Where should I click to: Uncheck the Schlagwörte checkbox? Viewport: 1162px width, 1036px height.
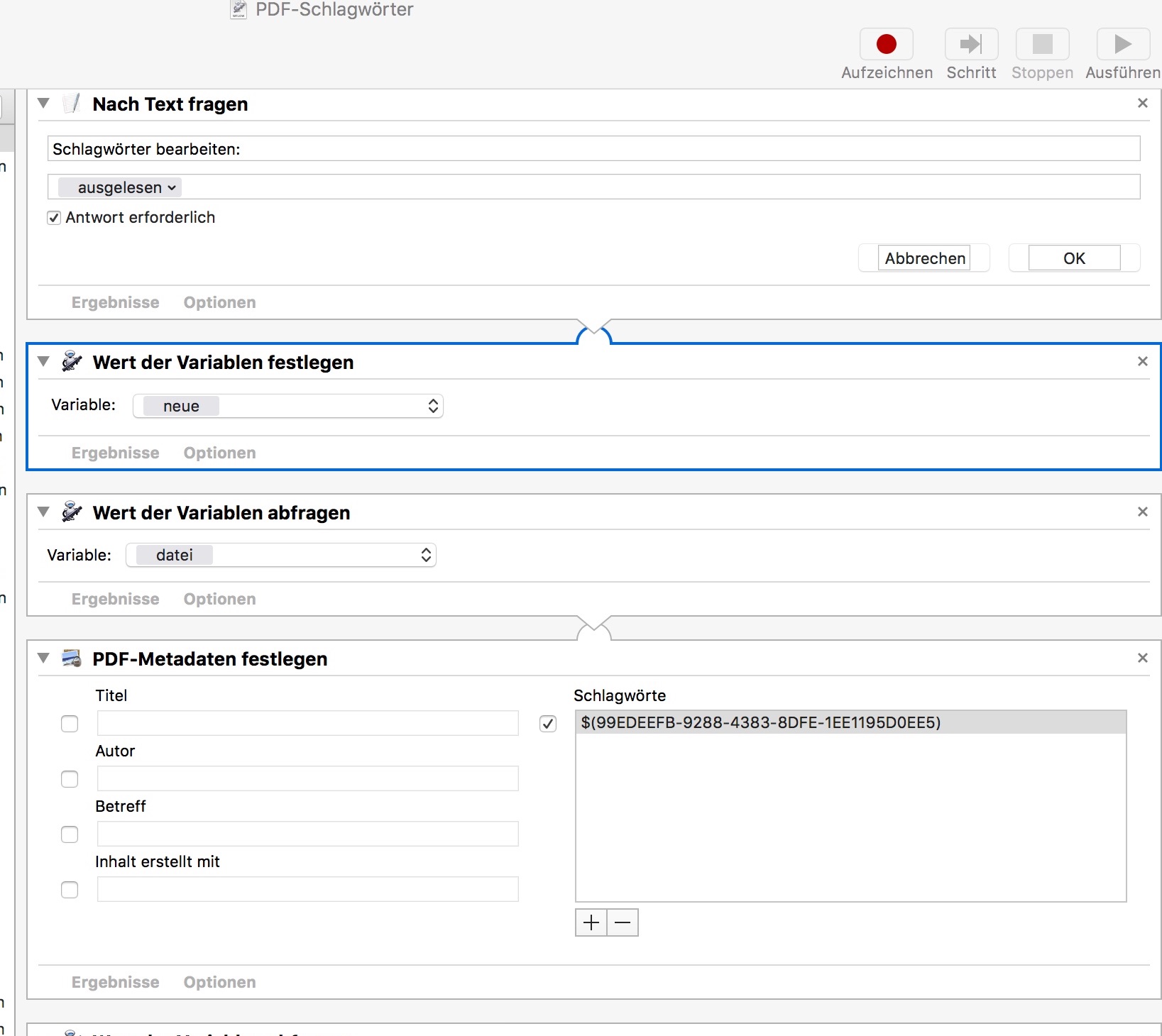(x=547, y=724)
